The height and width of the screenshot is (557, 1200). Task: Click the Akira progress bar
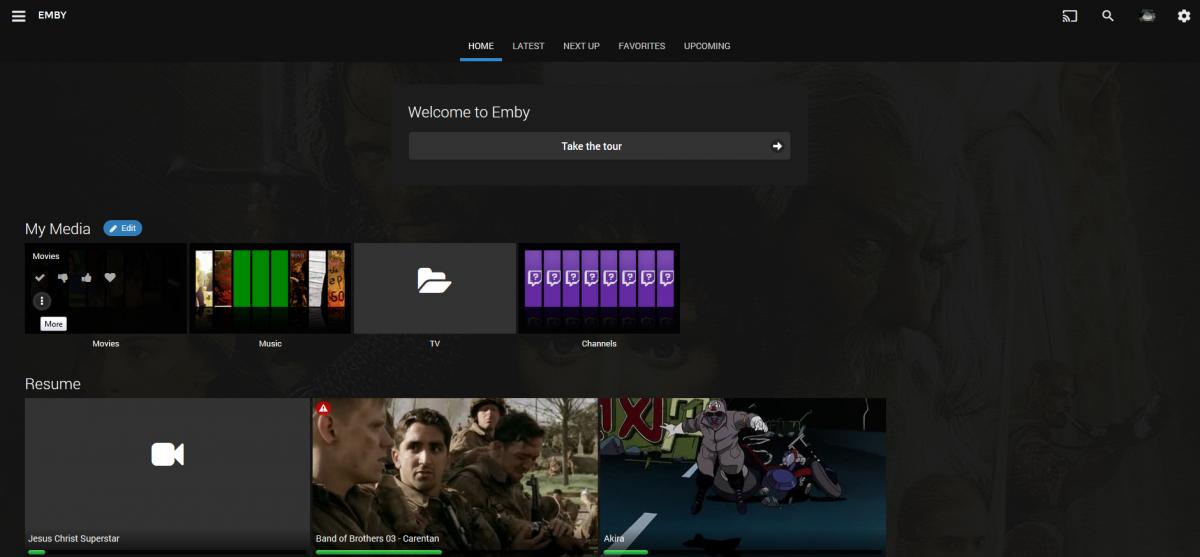(743, 552)
